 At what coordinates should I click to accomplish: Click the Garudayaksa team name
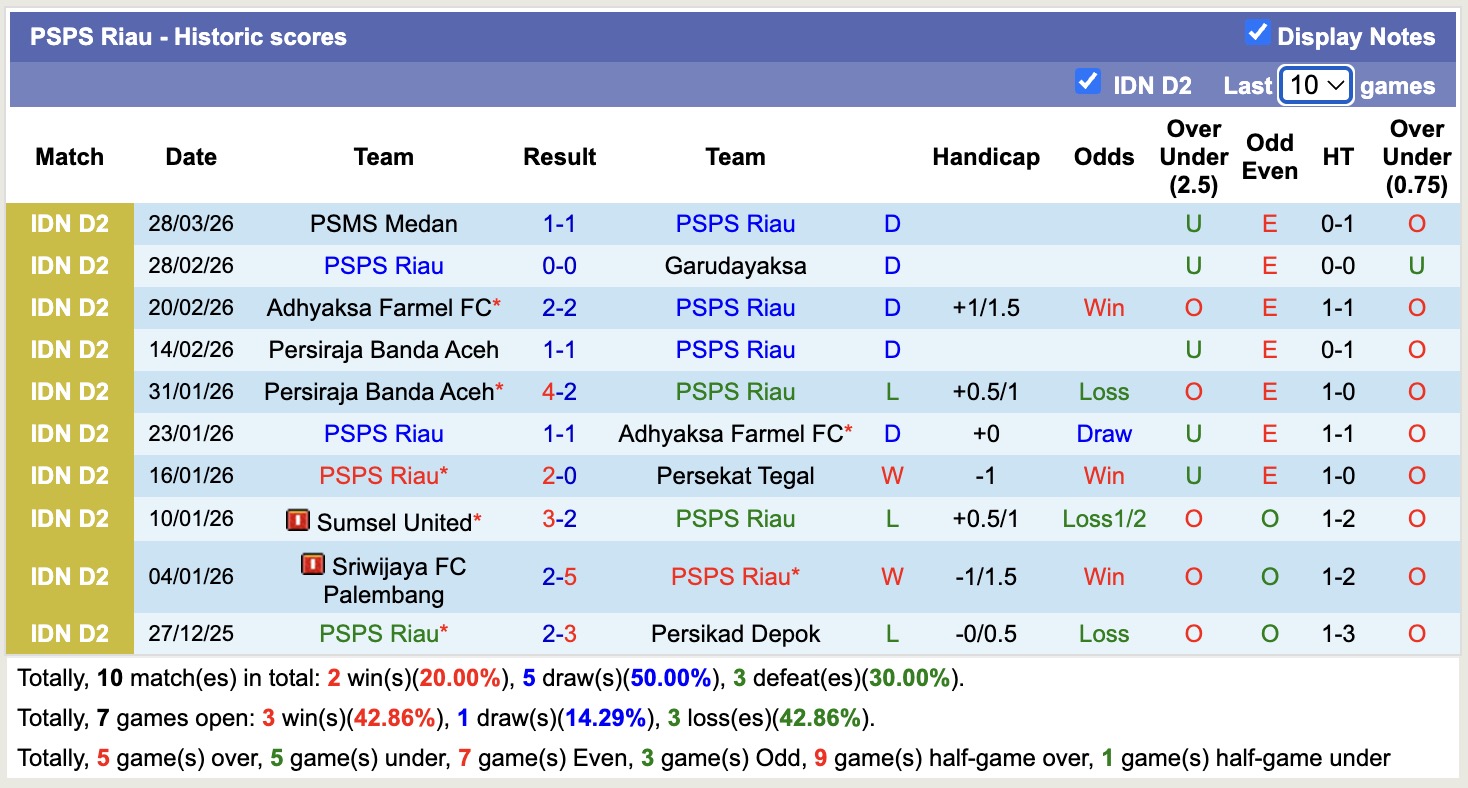tap(735, 266)
